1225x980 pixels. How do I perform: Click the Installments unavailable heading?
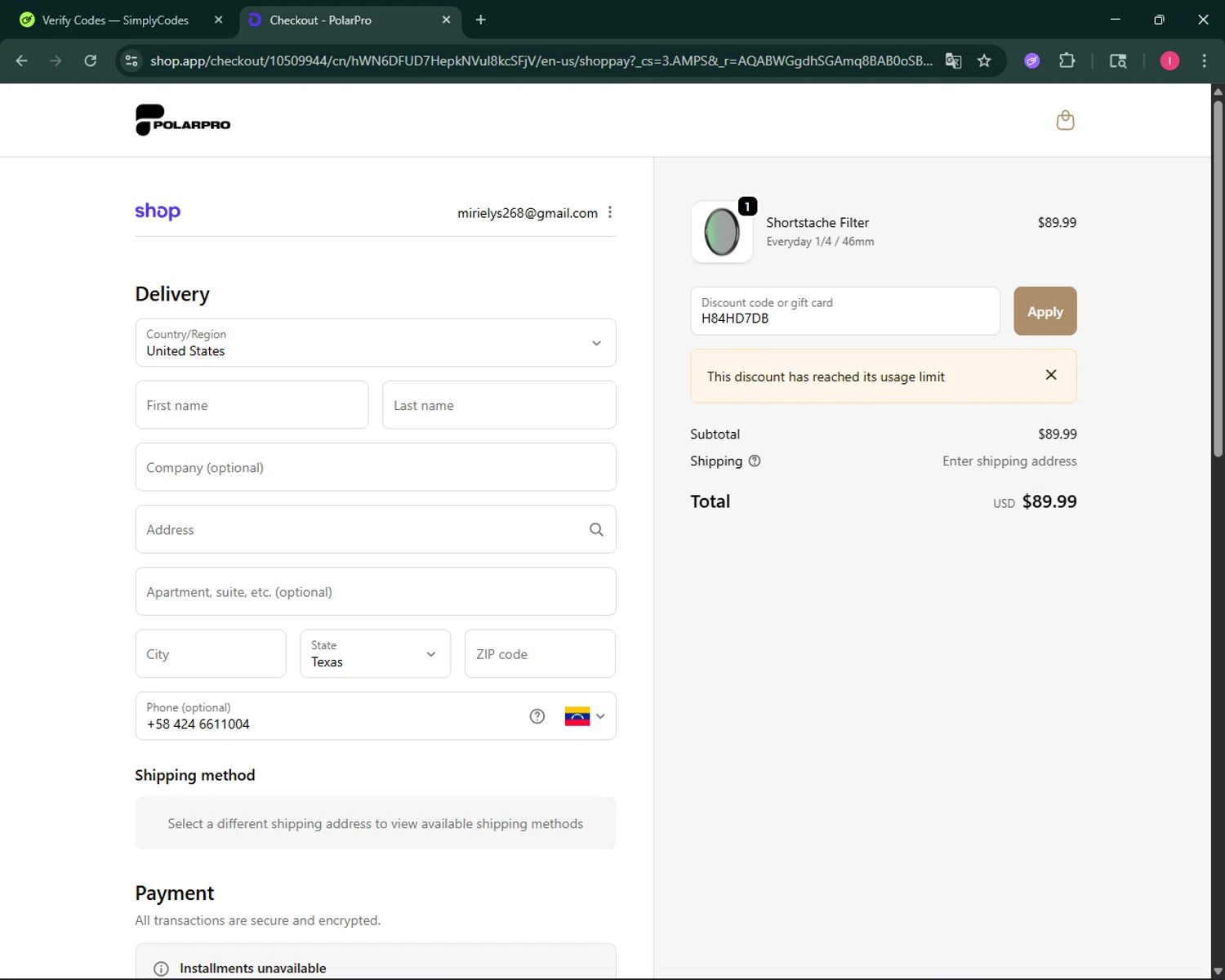(253, 969)
